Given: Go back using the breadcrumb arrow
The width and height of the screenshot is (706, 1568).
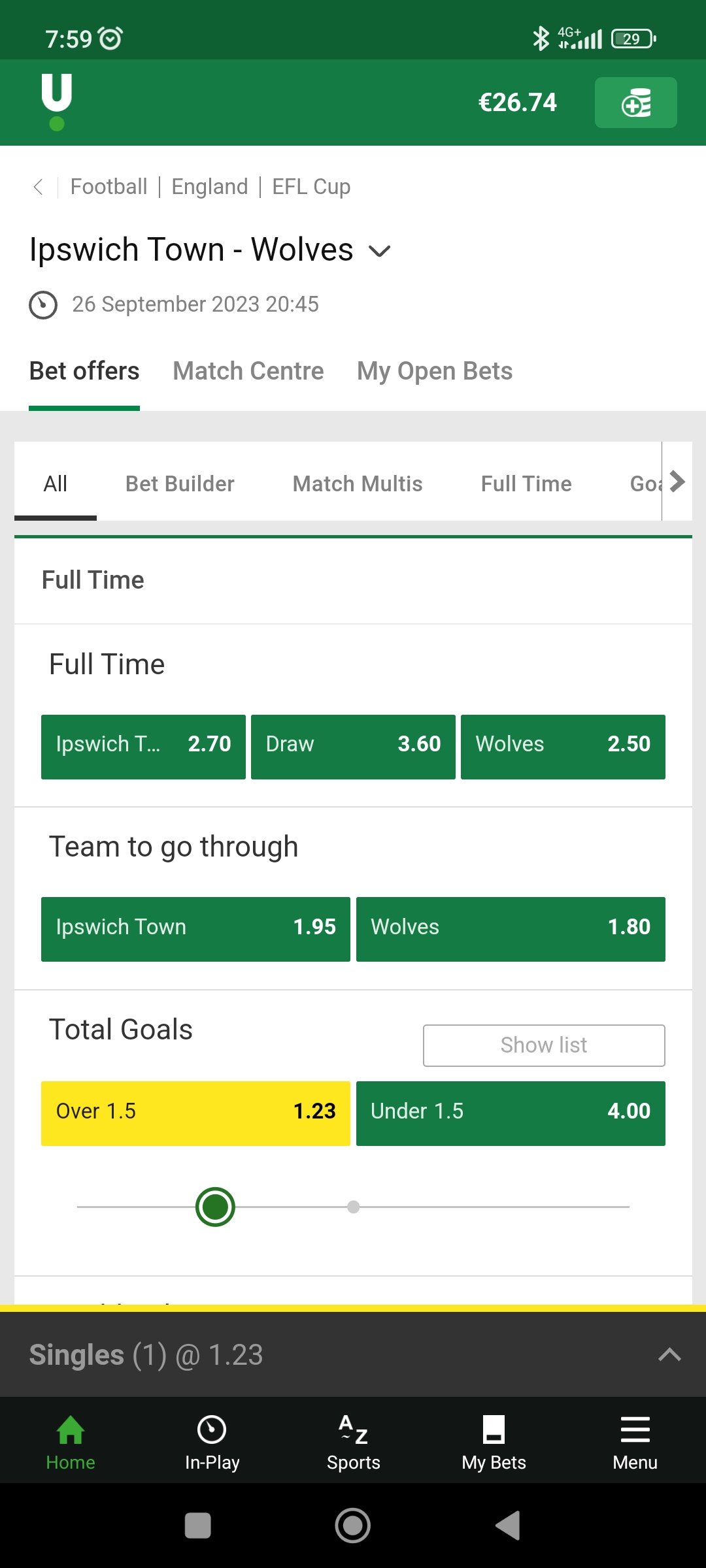Looking at the screenshot, I should [x=38, y=187].
